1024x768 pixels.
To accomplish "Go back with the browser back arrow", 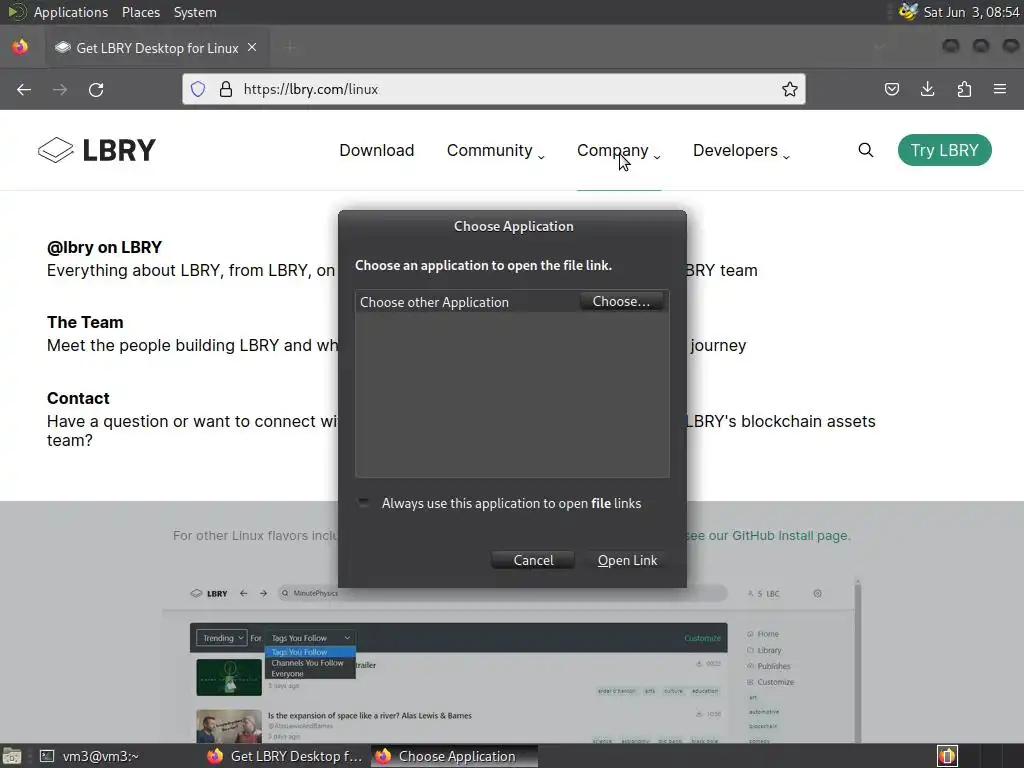I will 24,89.
